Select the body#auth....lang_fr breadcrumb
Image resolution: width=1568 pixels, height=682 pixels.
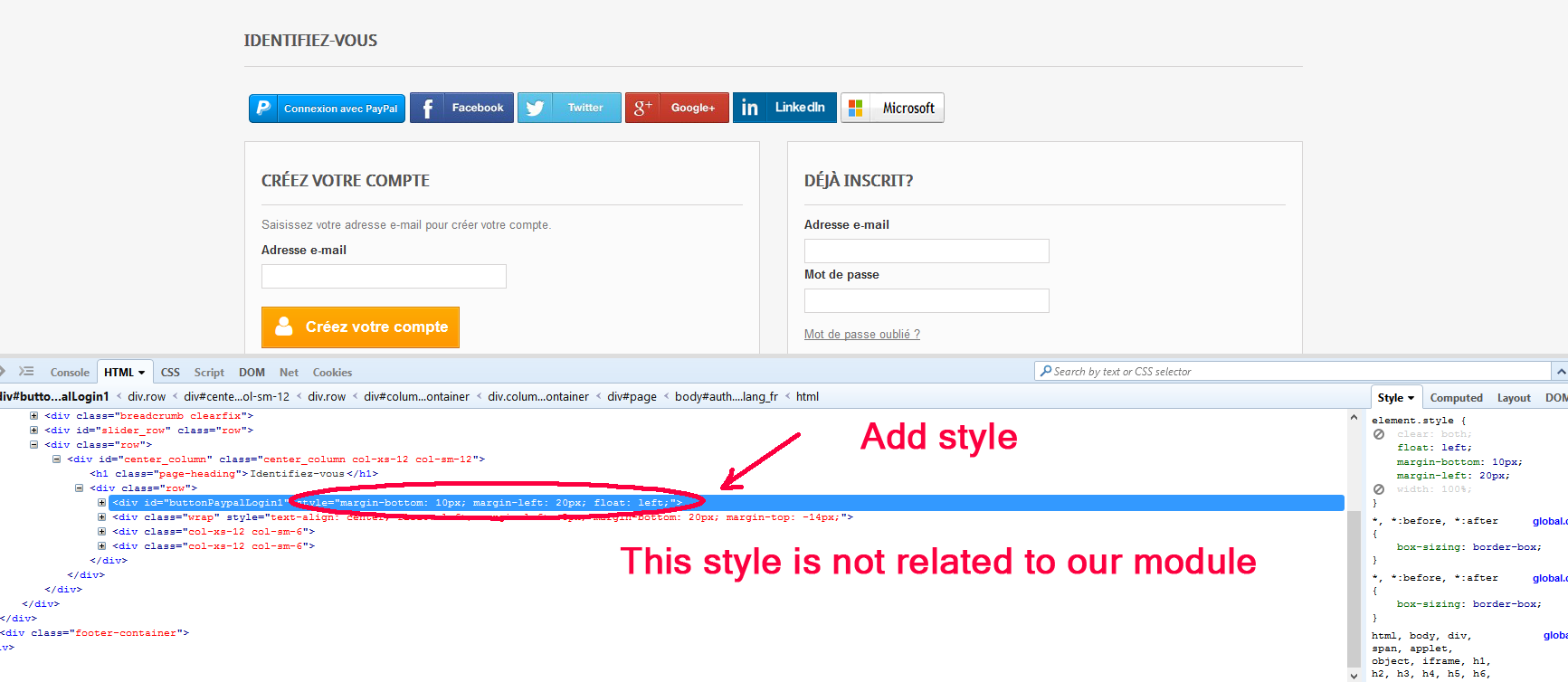(727, 397)
